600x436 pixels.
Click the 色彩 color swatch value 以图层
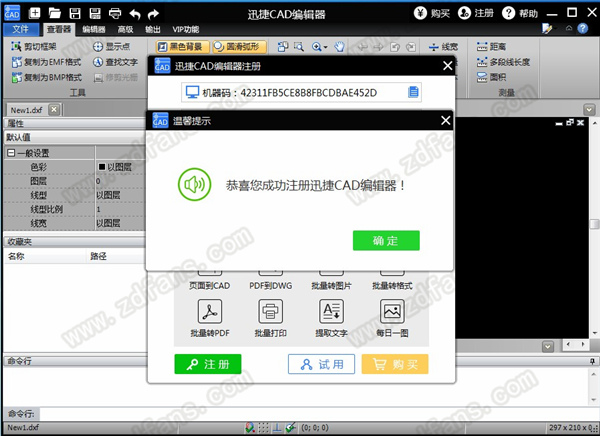[115, 167]
